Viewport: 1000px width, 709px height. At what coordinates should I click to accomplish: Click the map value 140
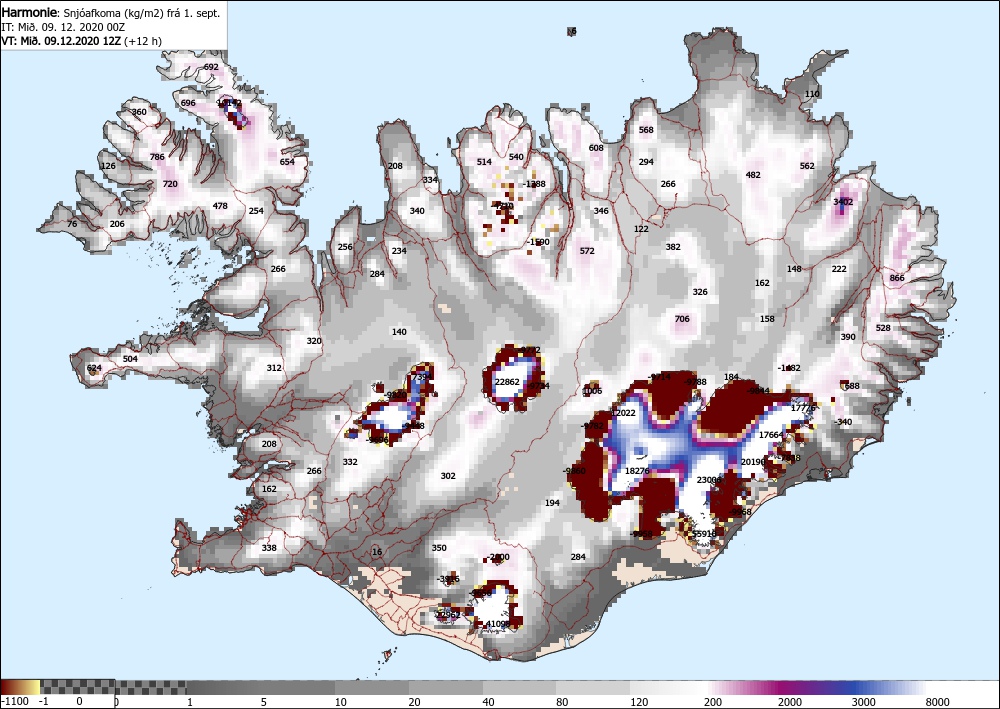click(x=399, y=332)
